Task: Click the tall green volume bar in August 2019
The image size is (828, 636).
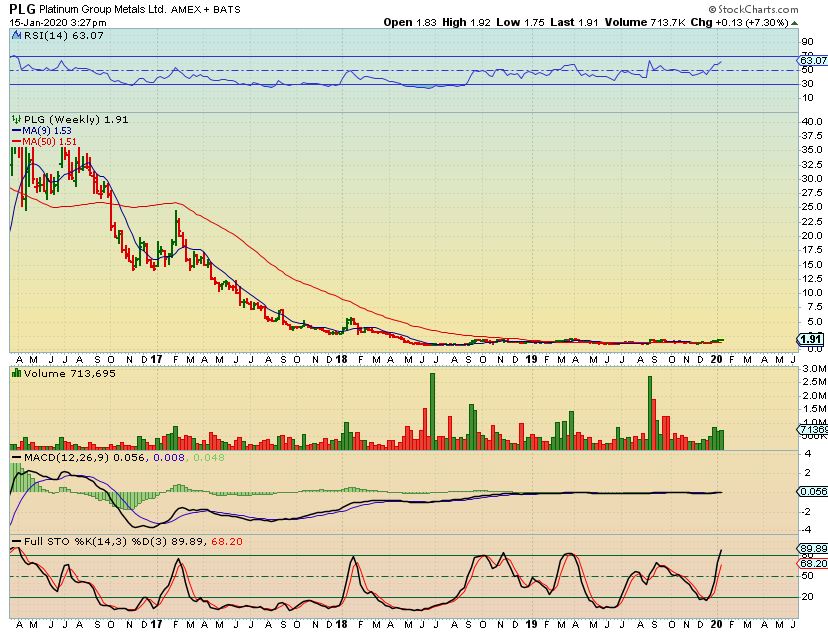Action: (650, 413)
